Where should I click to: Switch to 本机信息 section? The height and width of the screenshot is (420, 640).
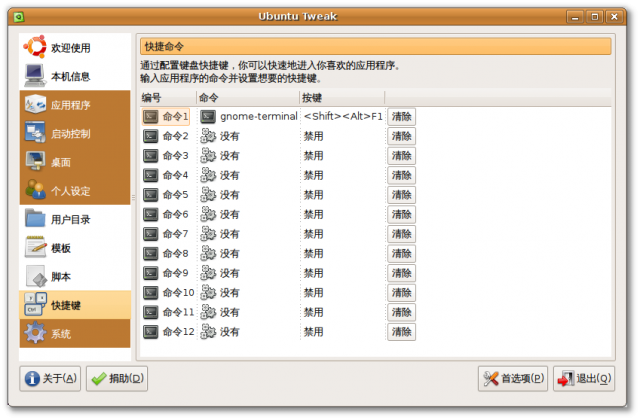tap(75, 76)
